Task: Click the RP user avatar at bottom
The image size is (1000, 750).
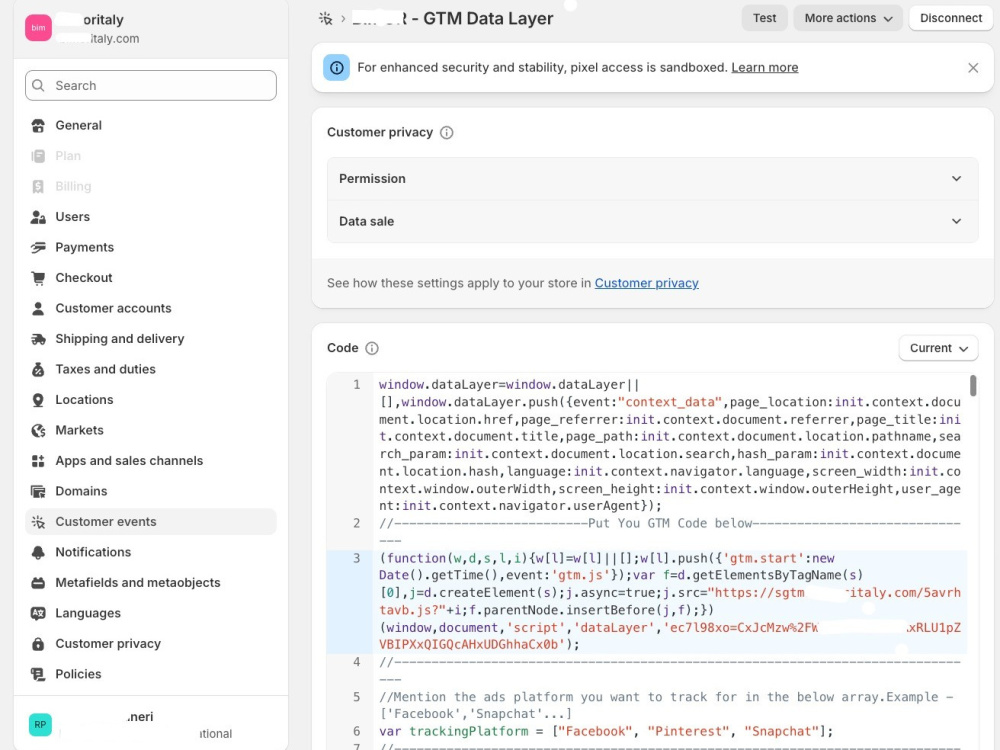Action: 40,724
